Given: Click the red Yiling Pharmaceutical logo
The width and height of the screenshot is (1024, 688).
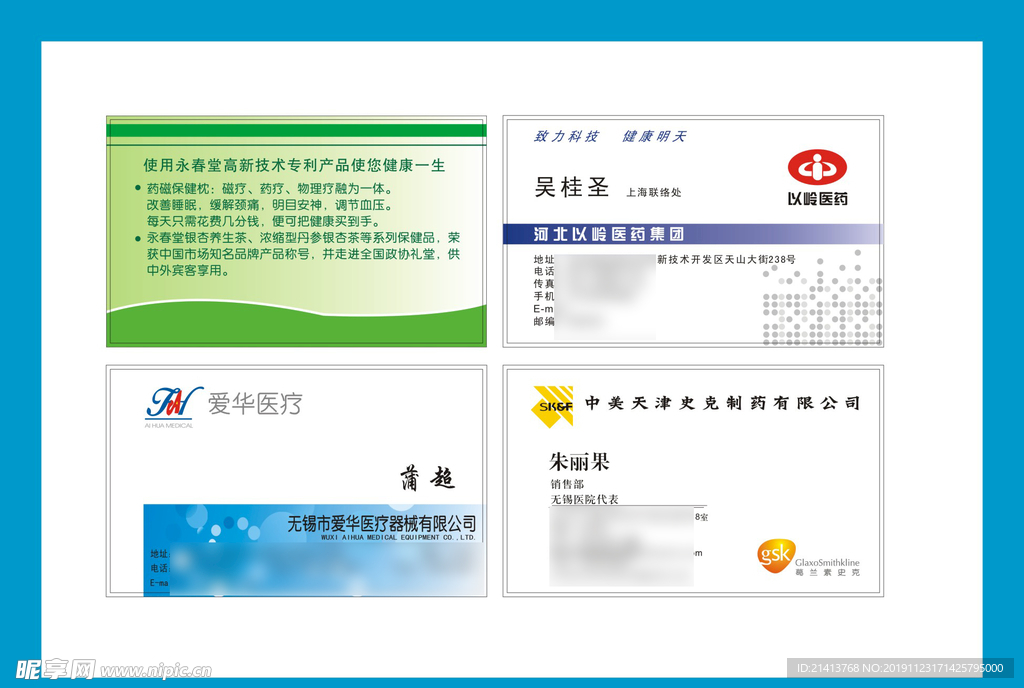Looking at the screenshot, I should tap(816, 167).
